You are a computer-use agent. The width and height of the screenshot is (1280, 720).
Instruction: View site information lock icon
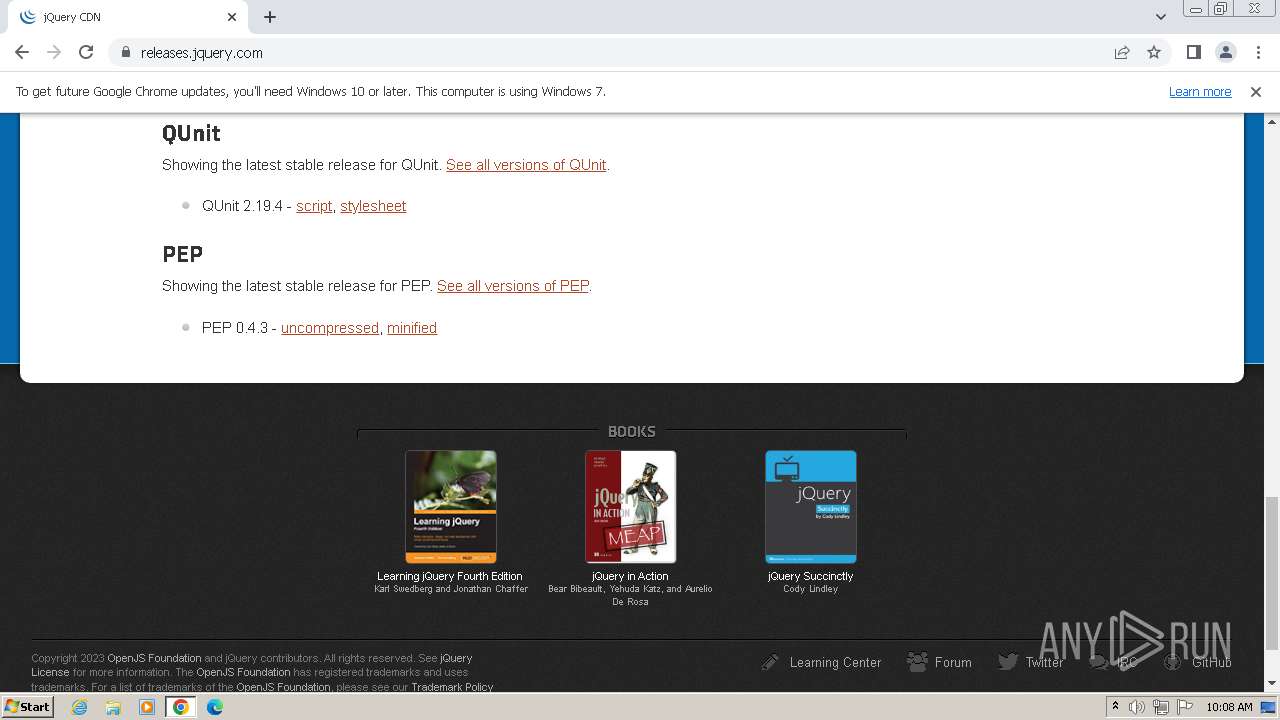click(x=125, y=52)
